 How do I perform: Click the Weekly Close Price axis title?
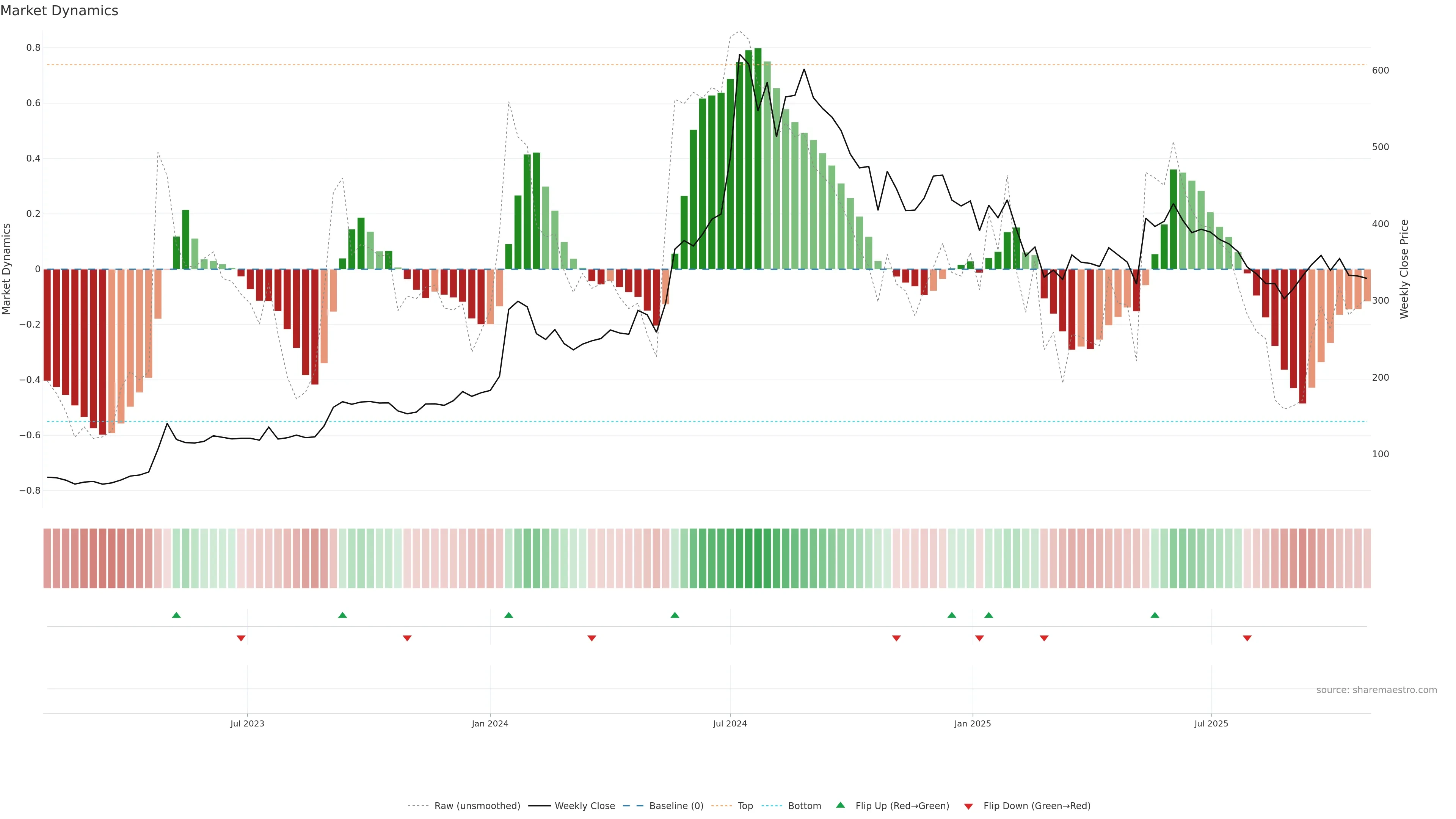tap(1404, 269)
